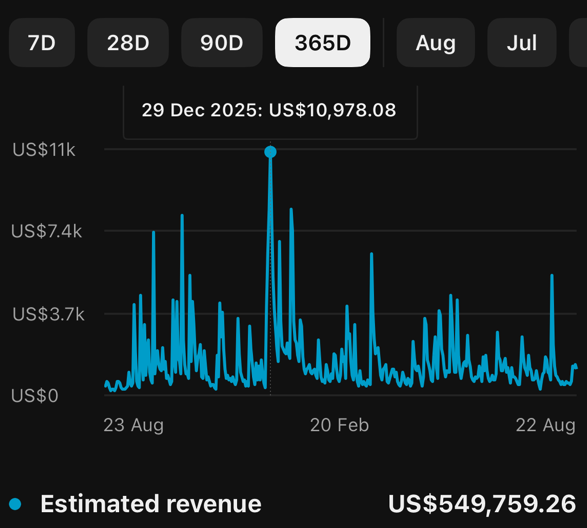Click the 20 Feb axis date label

[x=340, y=425]
